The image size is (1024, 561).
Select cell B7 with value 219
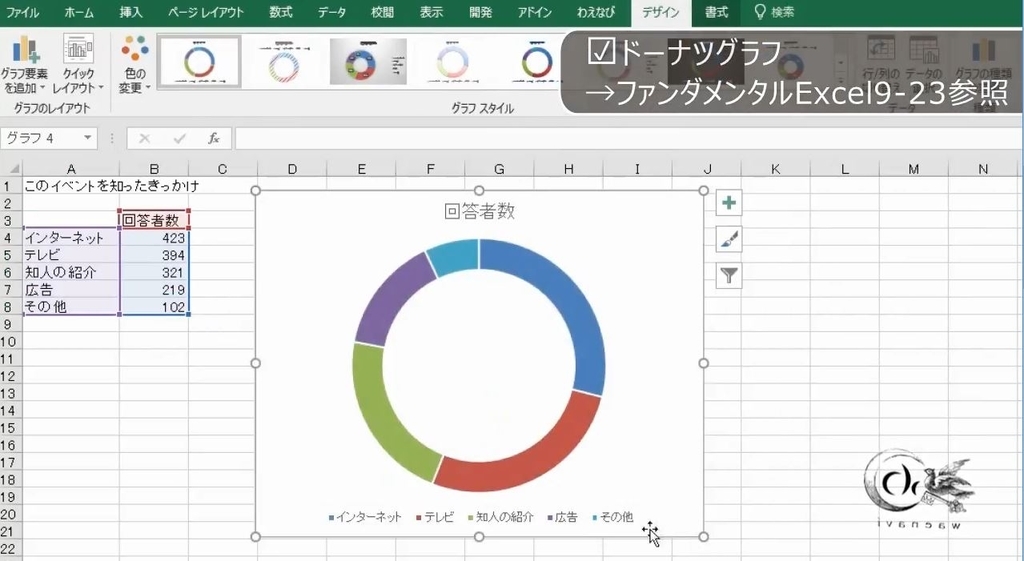click(154, 289)
